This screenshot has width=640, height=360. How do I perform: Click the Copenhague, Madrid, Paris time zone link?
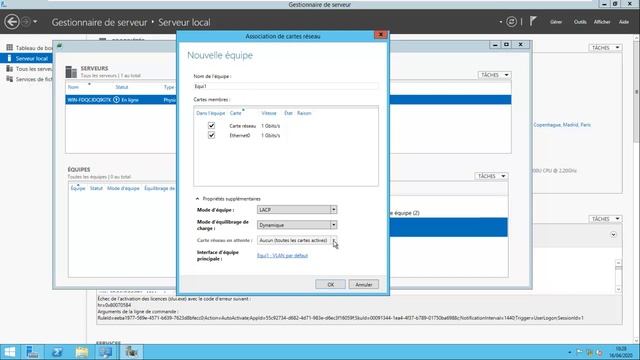[562, 125]
